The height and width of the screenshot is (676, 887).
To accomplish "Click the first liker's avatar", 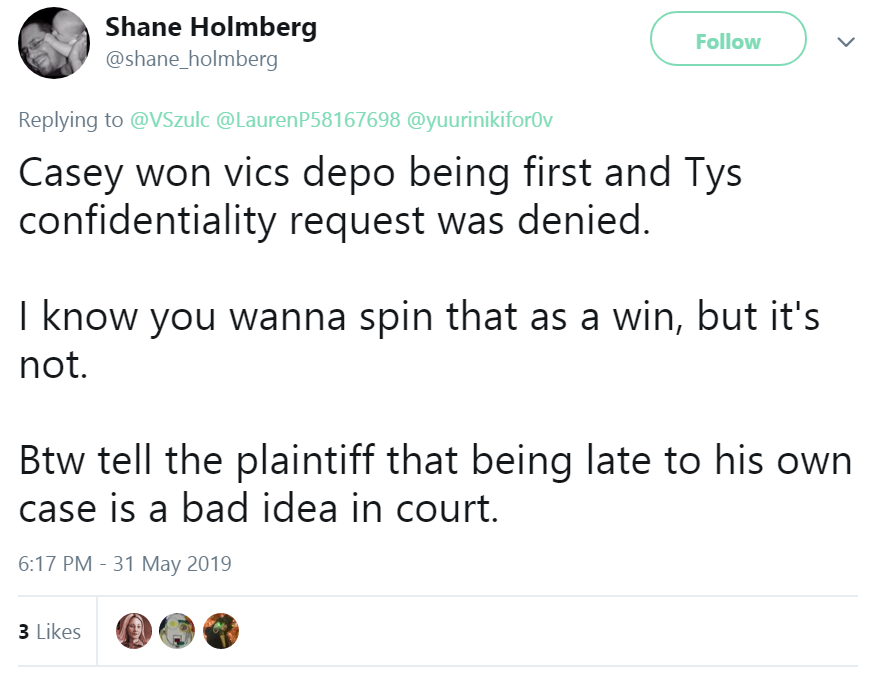I will click(x=134, y=631).
